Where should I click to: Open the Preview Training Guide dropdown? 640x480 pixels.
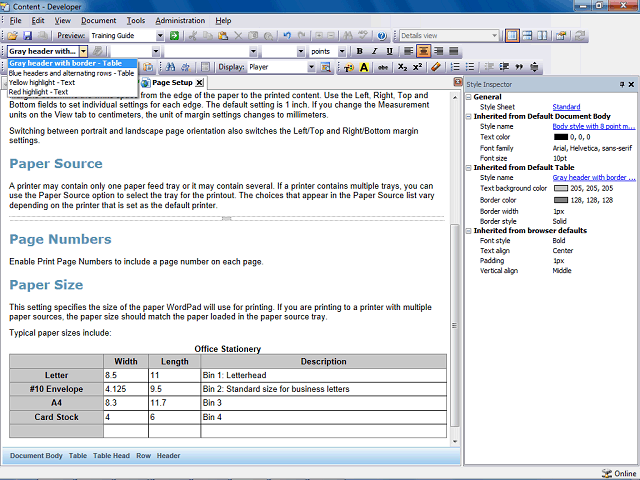[x=160, y=36]
